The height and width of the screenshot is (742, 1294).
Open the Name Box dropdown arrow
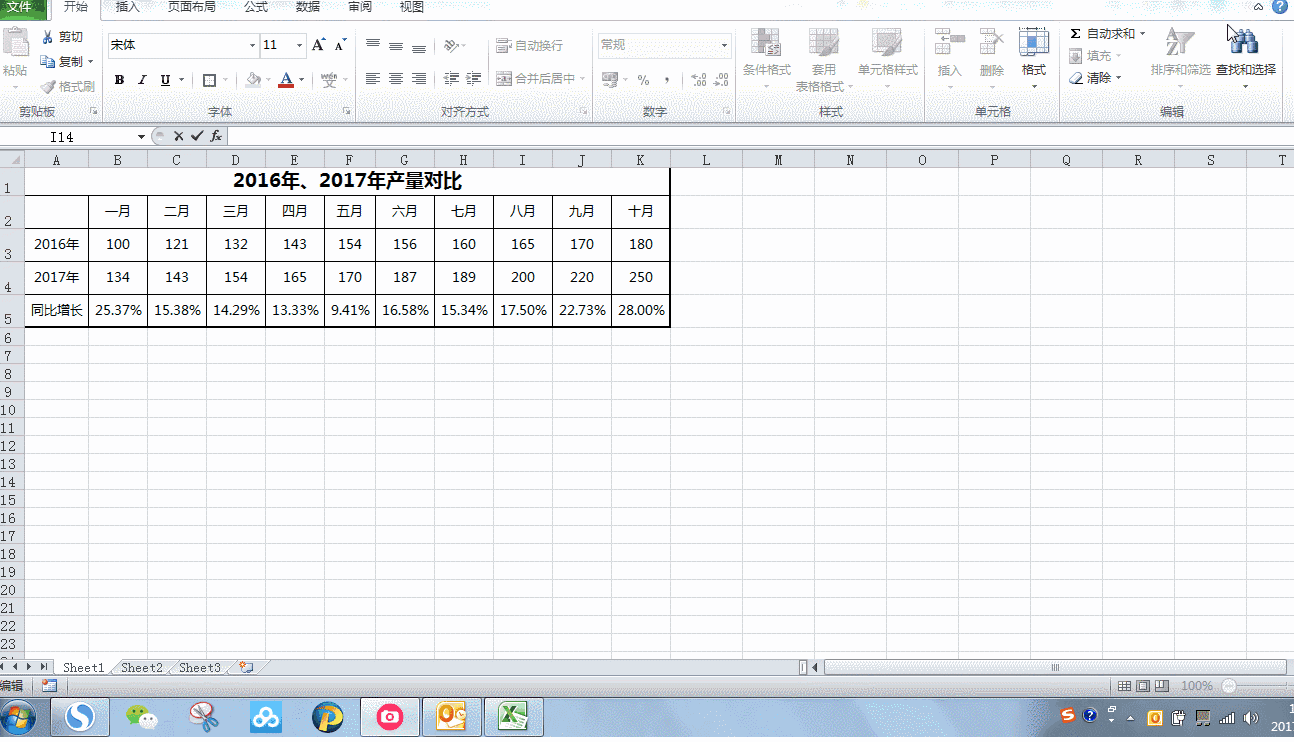tap(142, 136)
